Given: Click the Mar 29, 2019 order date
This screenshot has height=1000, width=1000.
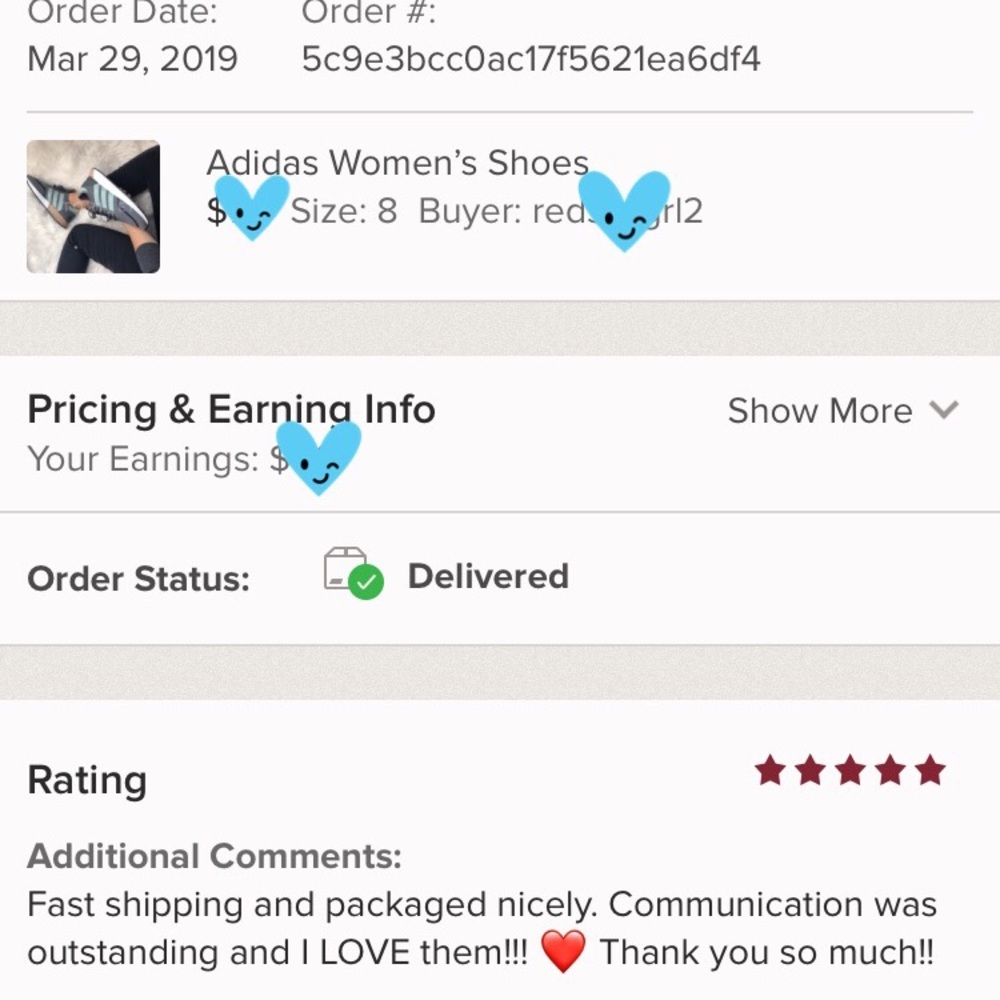Looking at the screenshot, I should click(133, 59).
